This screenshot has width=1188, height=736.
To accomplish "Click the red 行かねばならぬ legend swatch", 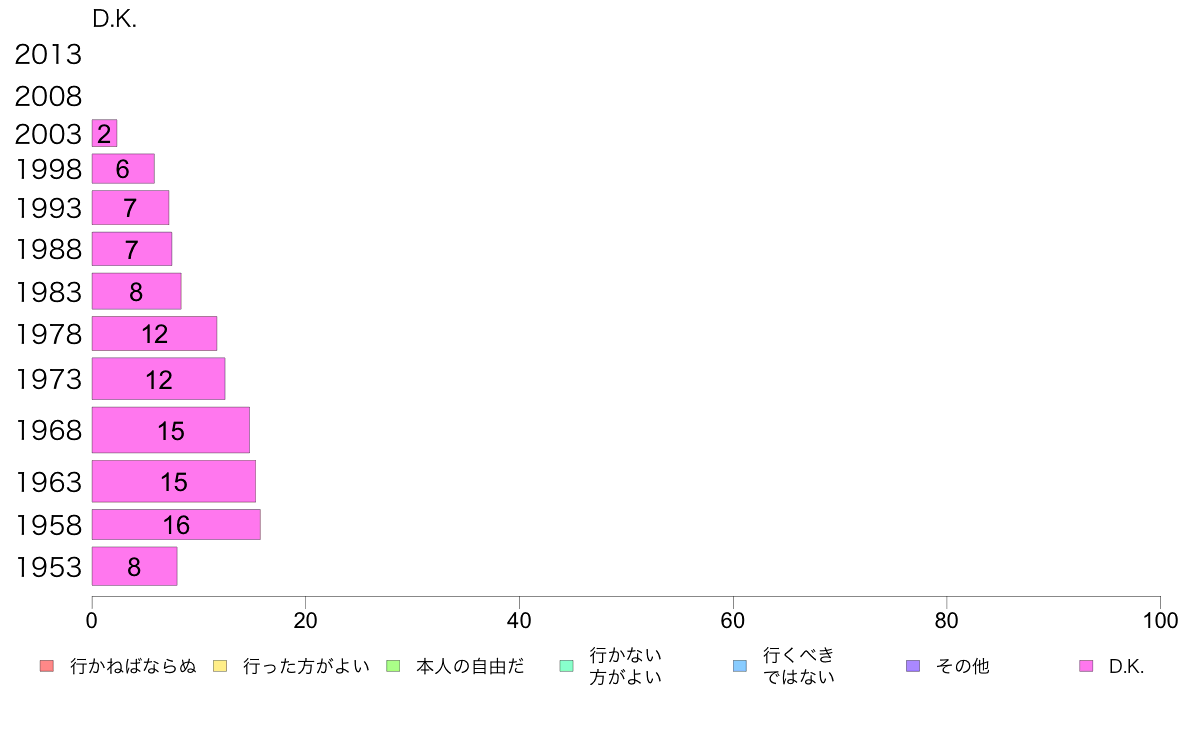I will click(x=47, y=666).
